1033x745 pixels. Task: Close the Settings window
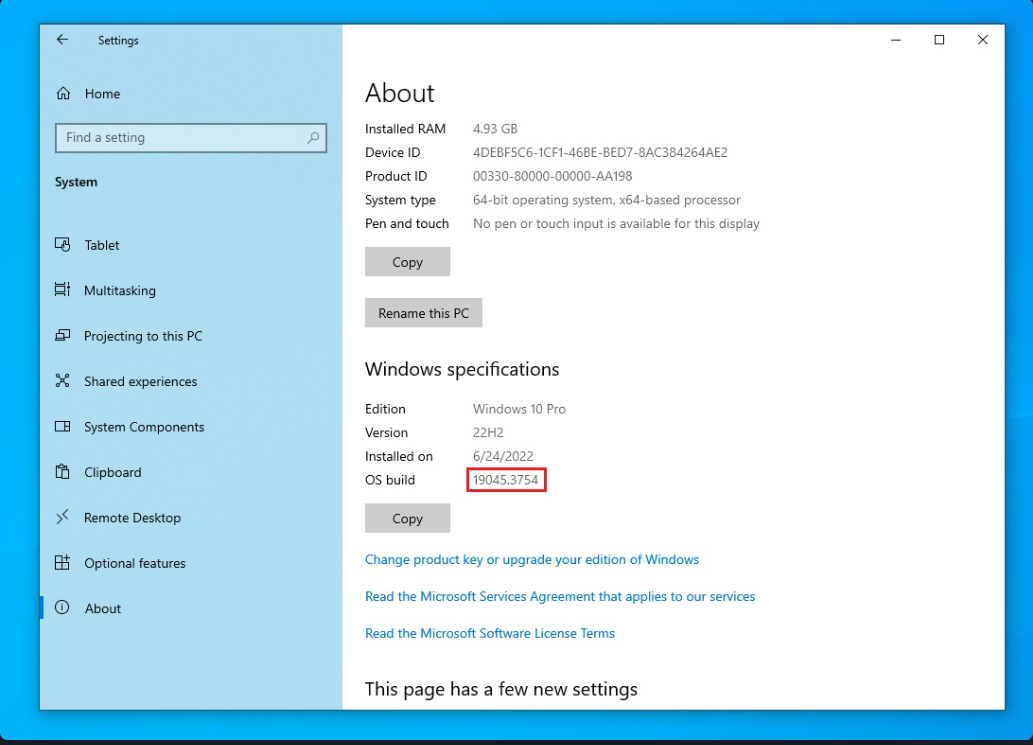(x=983, y=40)
